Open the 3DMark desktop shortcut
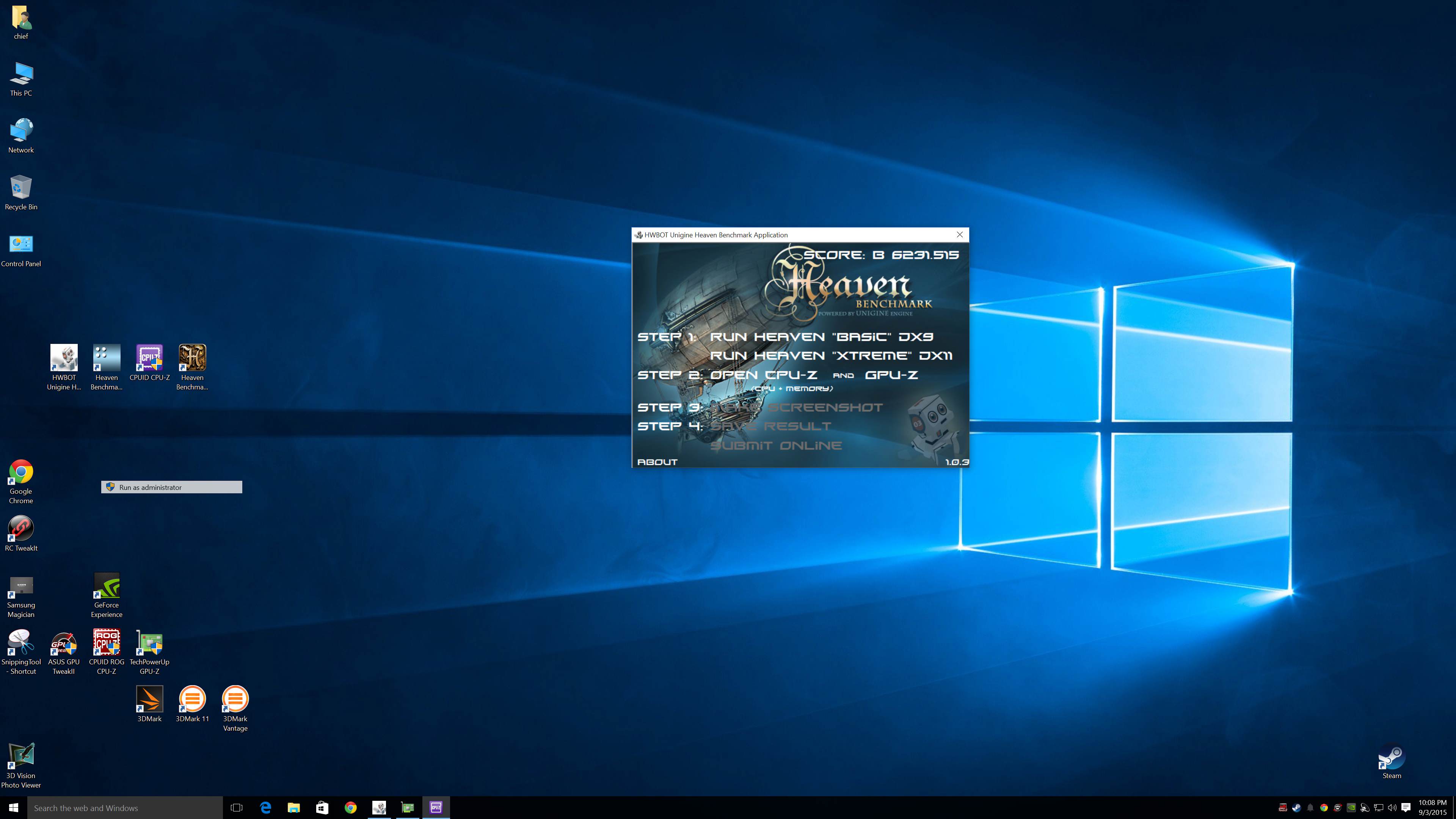Viewport: 1456px width, 819px height. (x=149, y=704)
